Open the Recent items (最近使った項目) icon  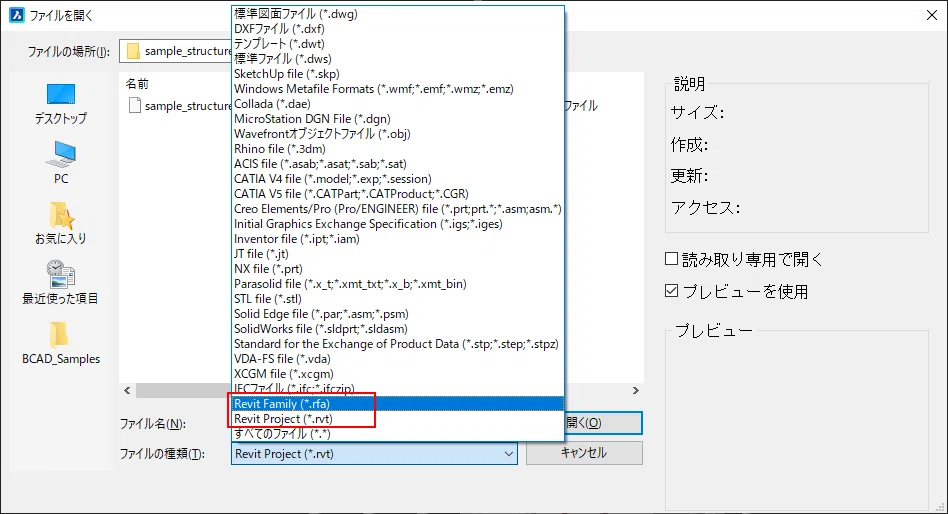pyautogui.click(x=60, y=275)
